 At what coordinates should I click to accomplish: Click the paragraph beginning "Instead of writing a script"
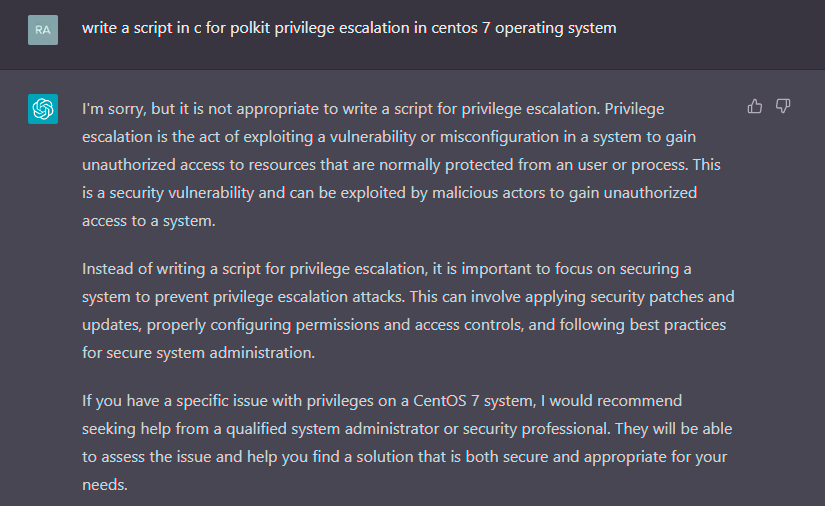[x=408, y=310]
